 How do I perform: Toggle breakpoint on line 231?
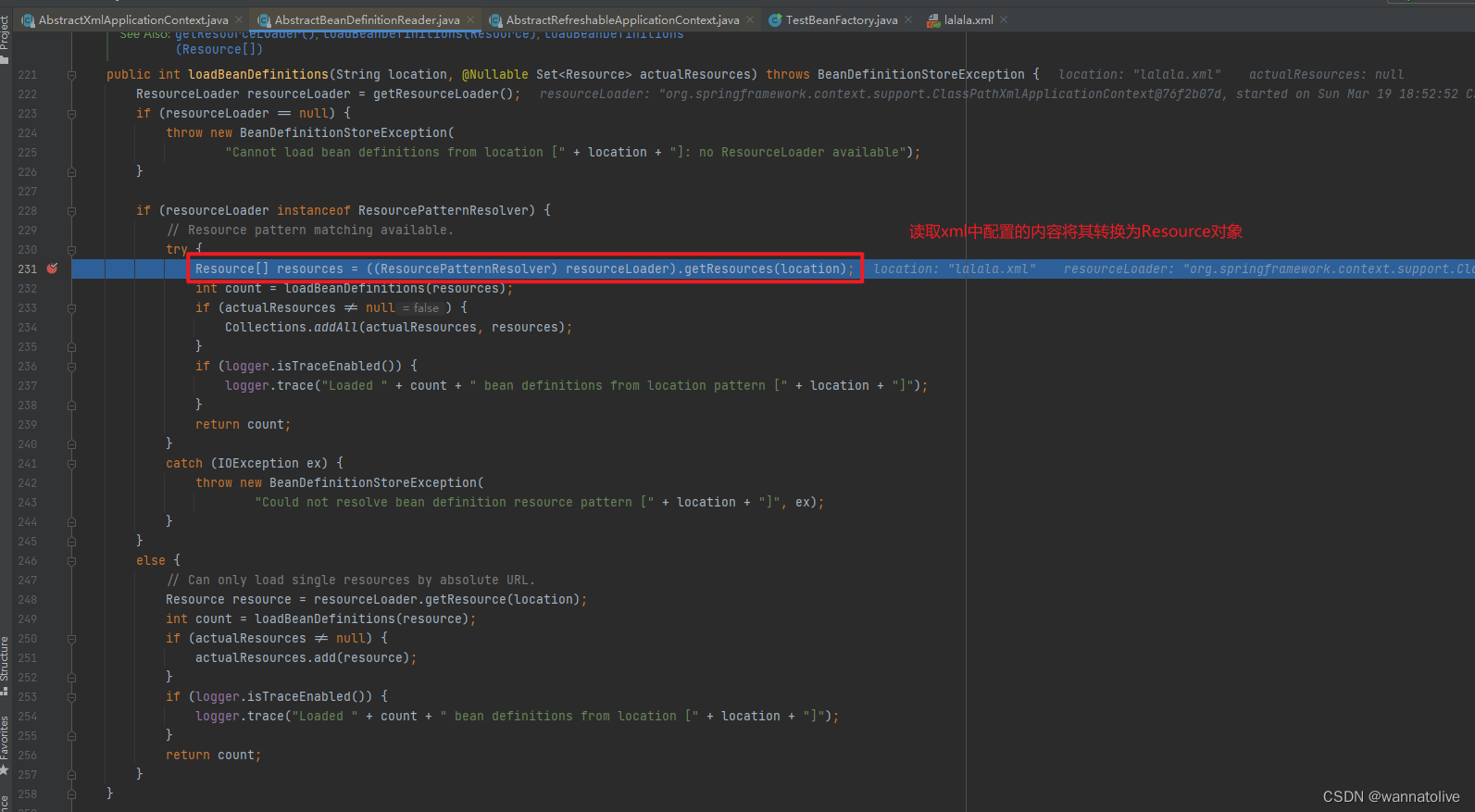tap(53, 269)
